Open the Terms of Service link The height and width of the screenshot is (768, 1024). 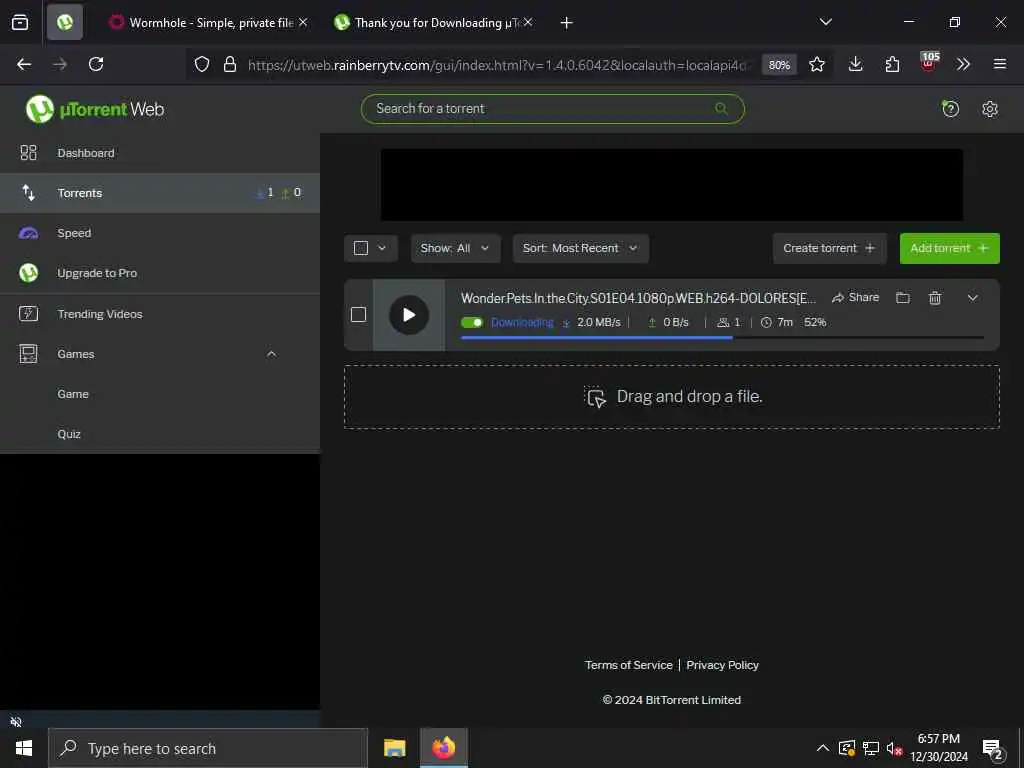click(x=628, y=665)
